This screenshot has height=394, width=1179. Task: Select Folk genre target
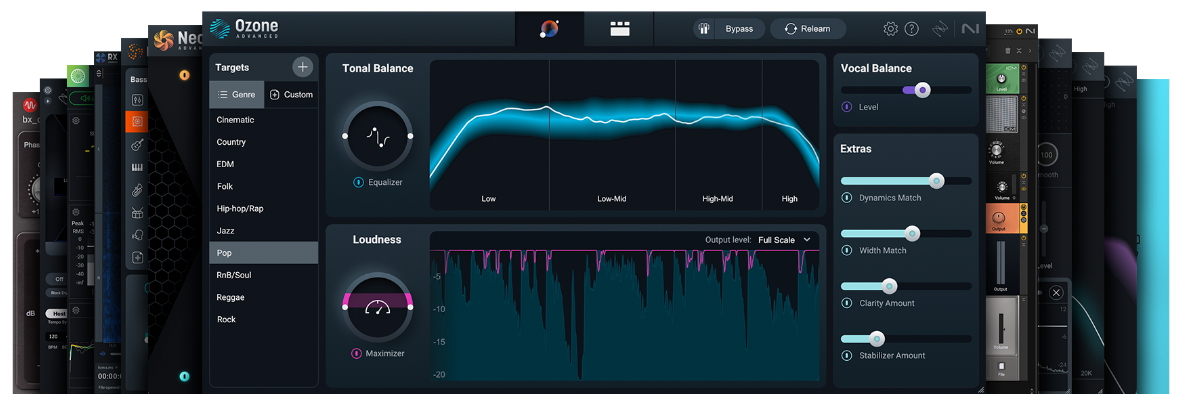[263, 186]
